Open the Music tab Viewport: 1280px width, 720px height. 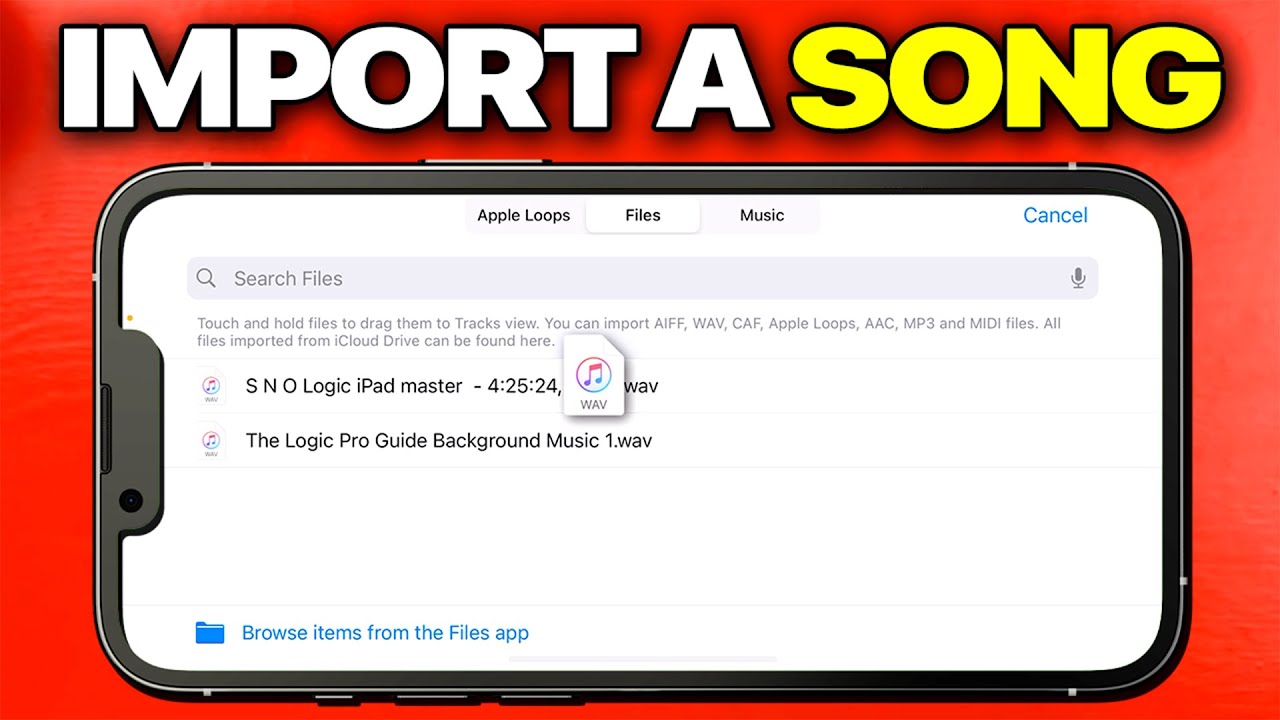pyautogui.click(x=761, y=215)
